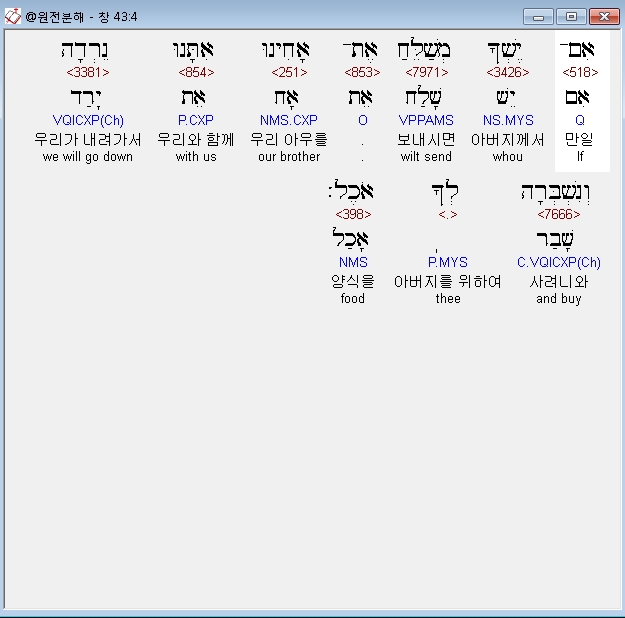625x618 pixels.
Task: Click Strong's number <251>
Action: pyautogui.click(x=289, y=72)
